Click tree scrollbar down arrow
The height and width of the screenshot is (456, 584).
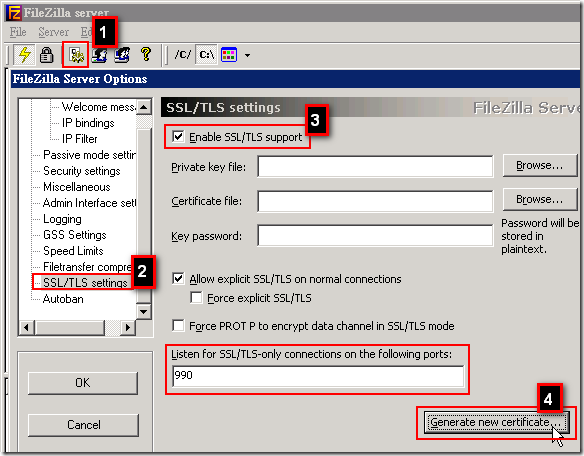click(x=144, y=311)
